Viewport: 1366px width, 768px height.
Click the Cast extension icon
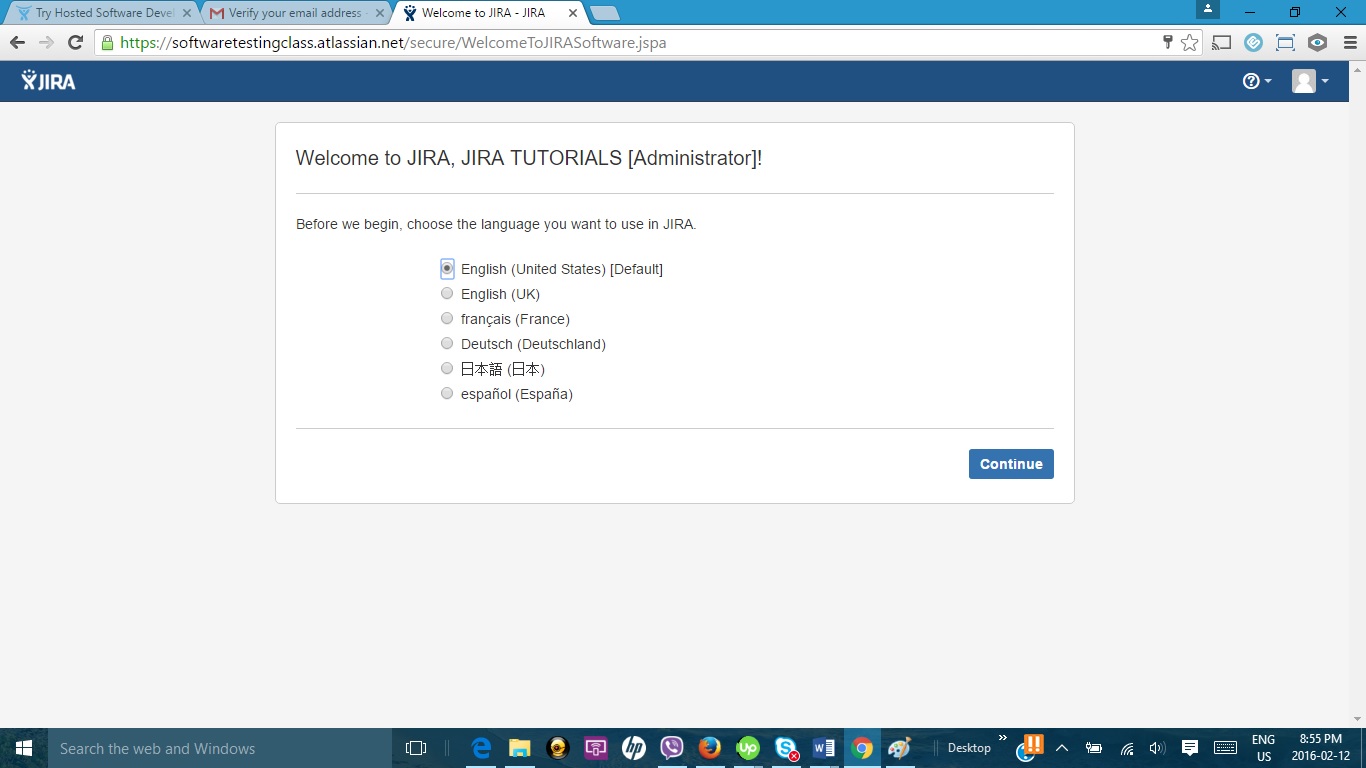tap(1221, 43)
